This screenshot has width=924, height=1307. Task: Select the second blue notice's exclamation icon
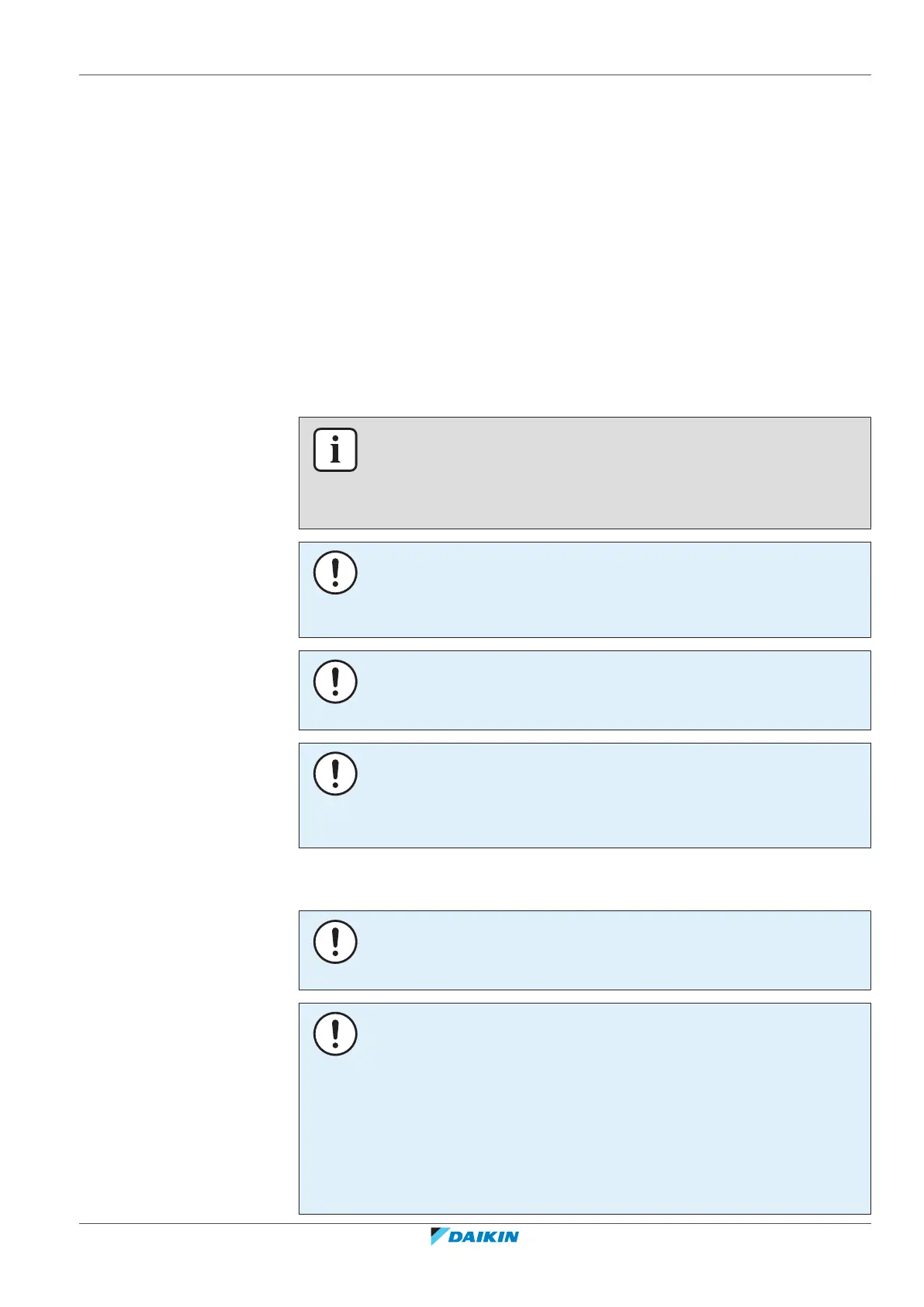[335, 681]
